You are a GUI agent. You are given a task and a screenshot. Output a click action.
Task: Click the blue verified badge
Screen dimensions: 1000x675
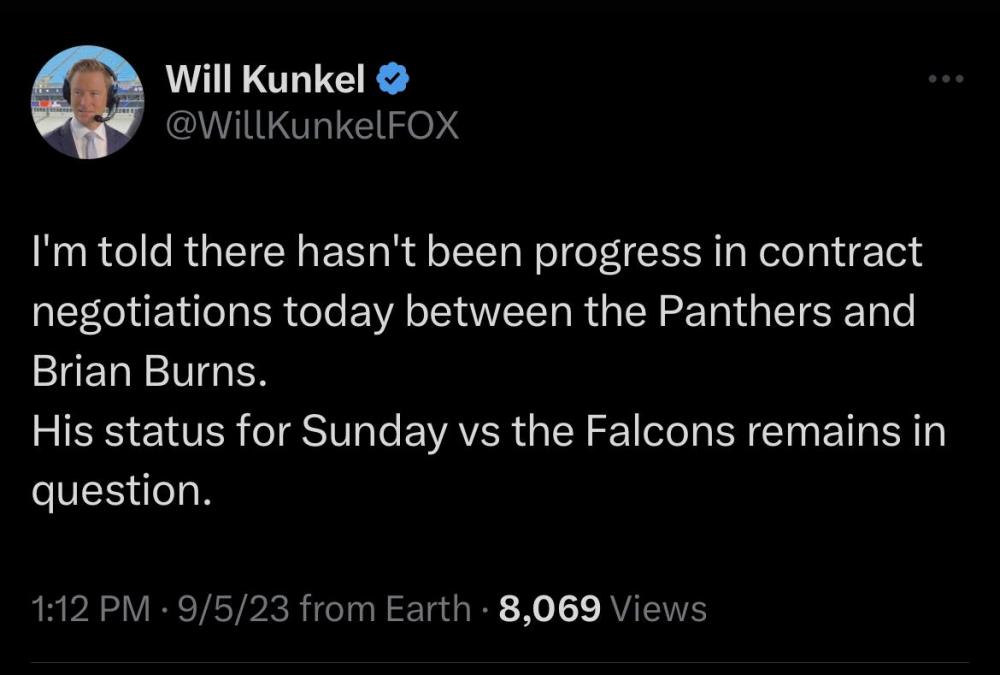click(x=391, y=74)
